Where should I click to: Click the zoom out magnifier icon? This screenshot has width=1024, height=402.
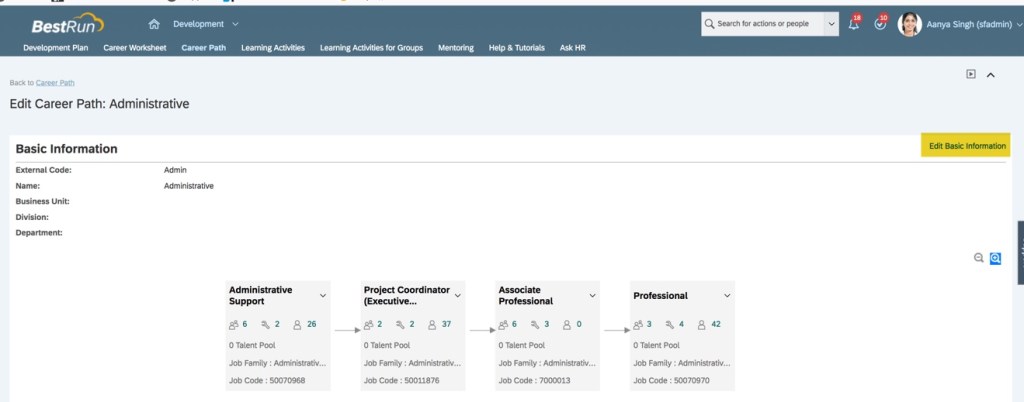(x=979, y=258)
